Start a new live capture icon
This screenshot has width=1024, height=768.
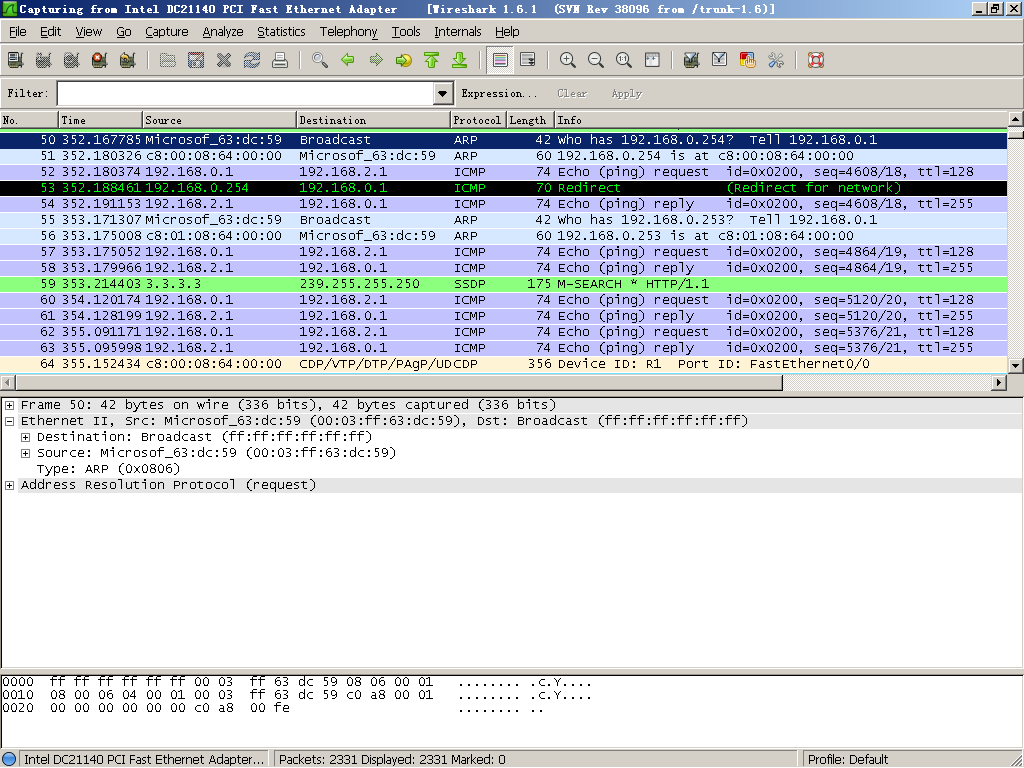click(72, 61)
